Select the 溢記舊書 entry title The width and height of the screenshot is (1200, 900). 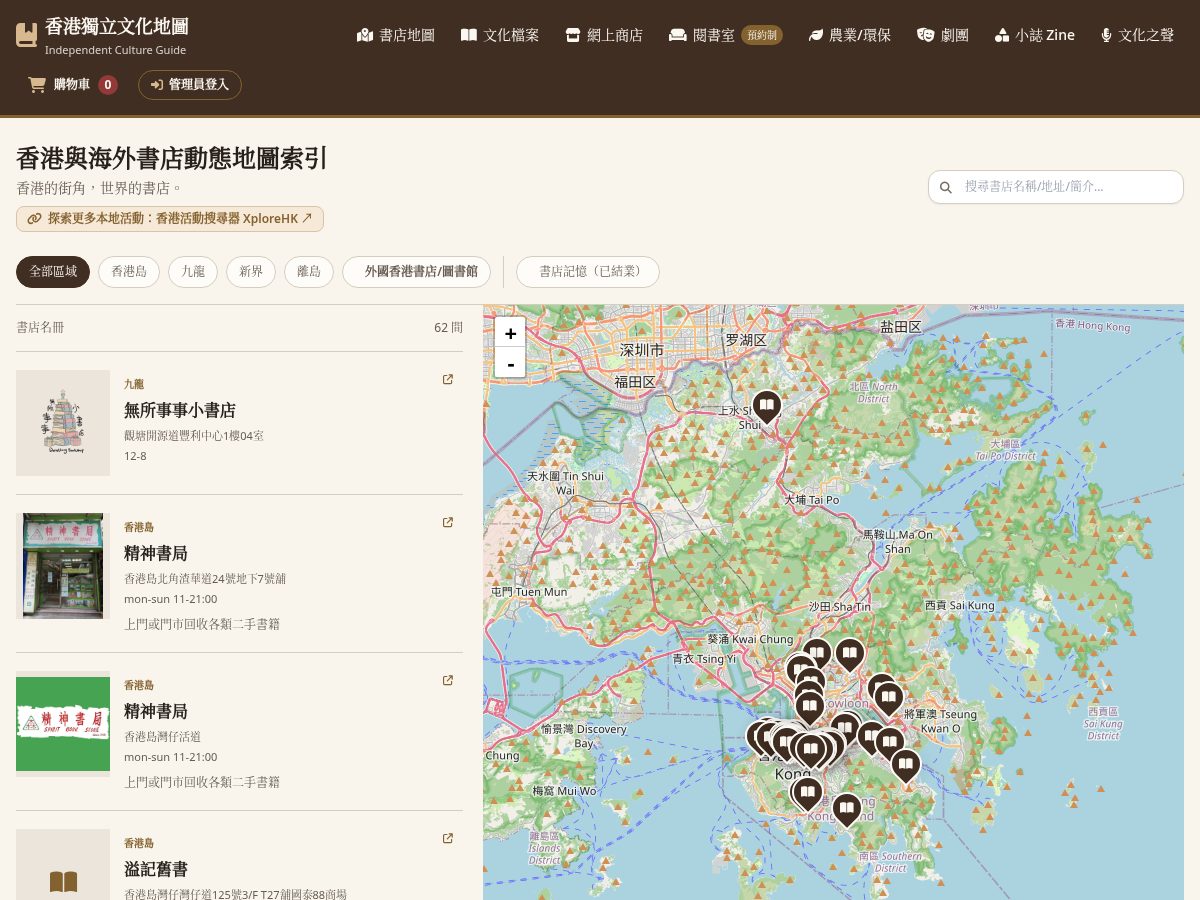point(156,869)
